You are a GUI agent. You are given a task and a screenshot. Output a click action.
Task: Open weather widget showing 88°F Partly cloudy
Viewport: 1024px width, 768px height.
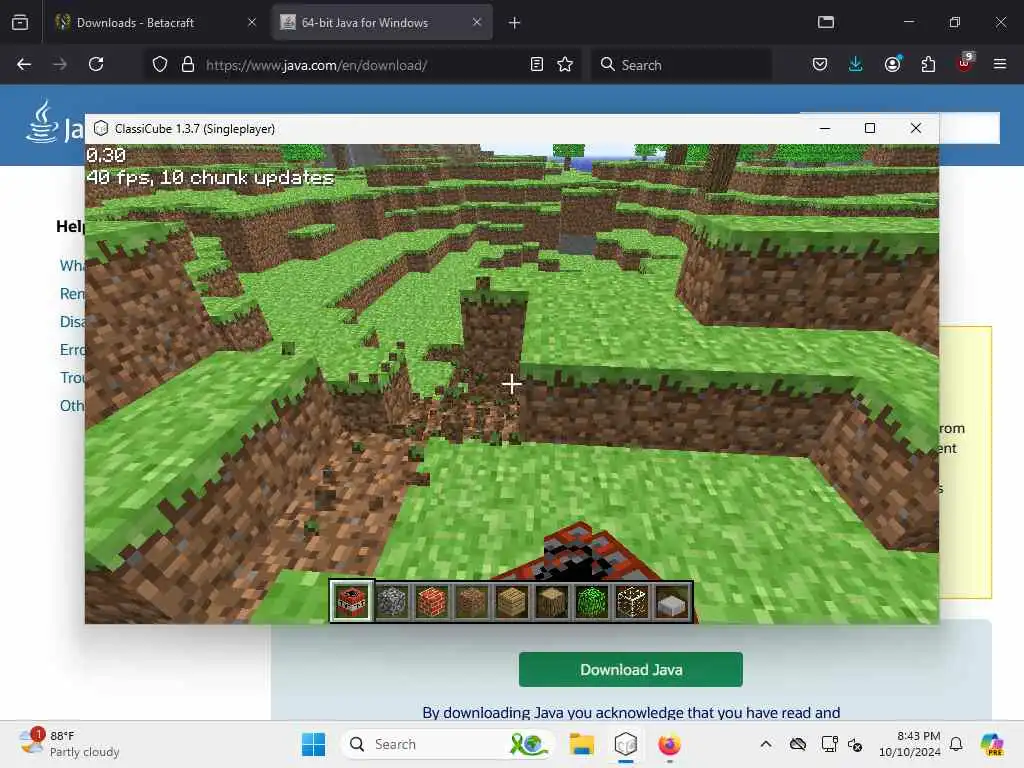pyautogui.click(x=69, y=744)
